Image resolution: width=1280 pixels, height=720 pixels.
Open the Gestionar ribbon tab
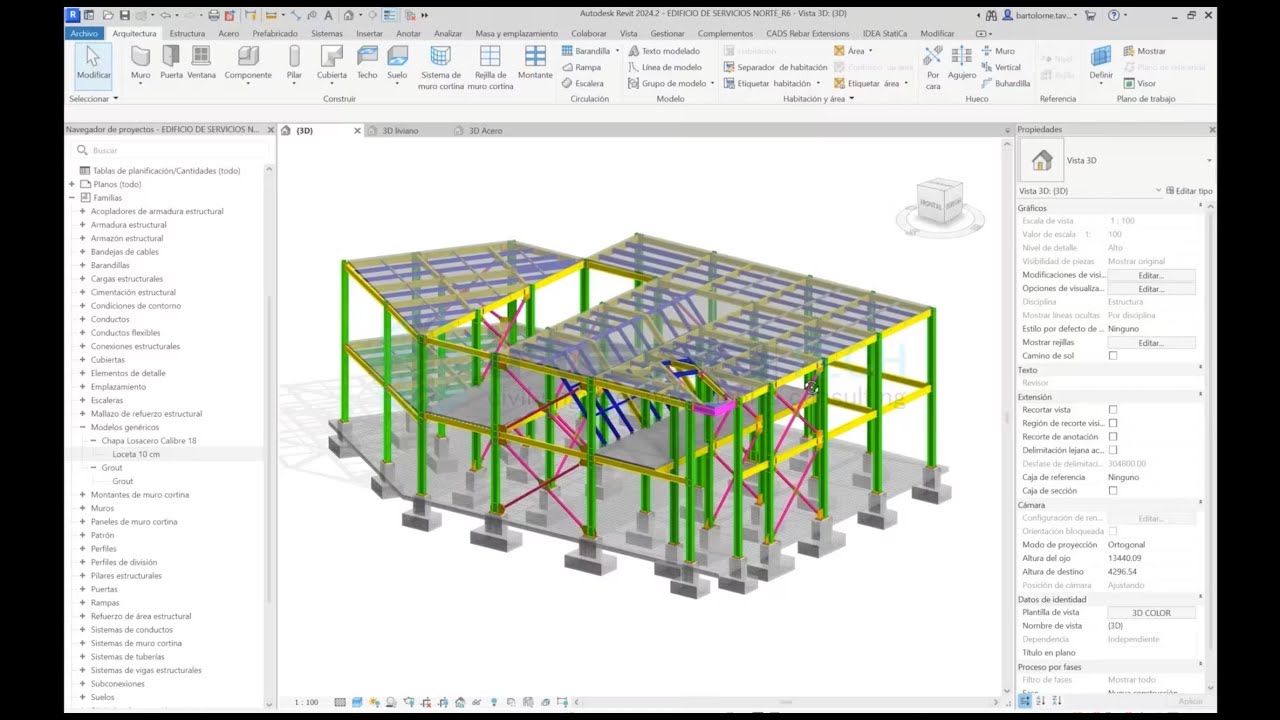click(x=668, y=33)
